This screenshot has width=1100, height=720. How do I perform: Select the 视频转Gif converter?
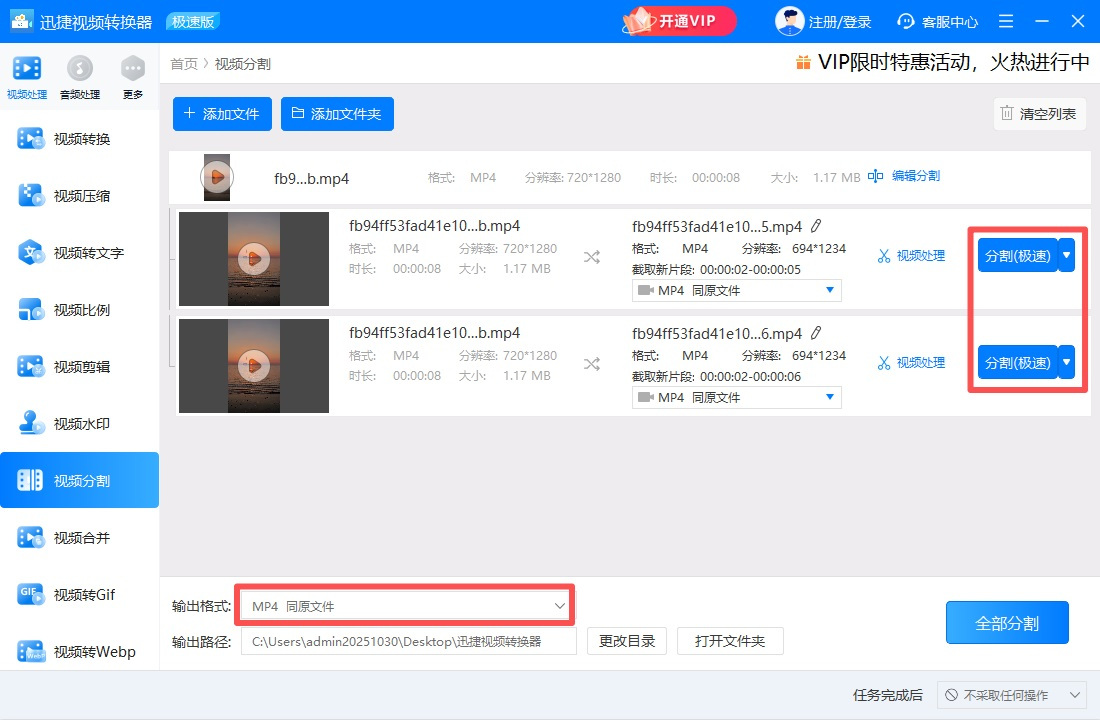pyautogui.click(x=80, y=594)
